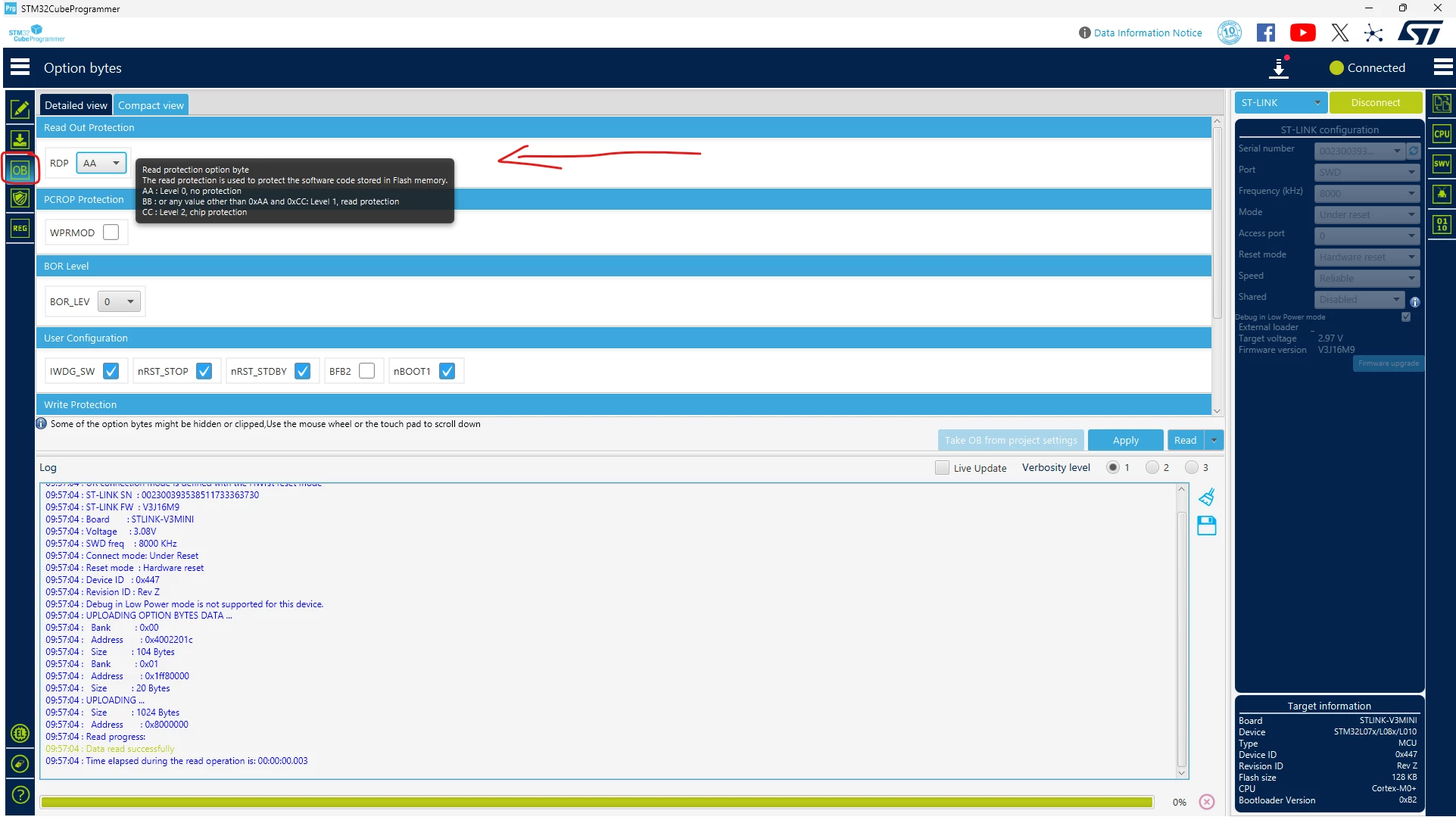Open the help question mark icon
Screen dimensions: 1456x817
[x=20, y=794]
